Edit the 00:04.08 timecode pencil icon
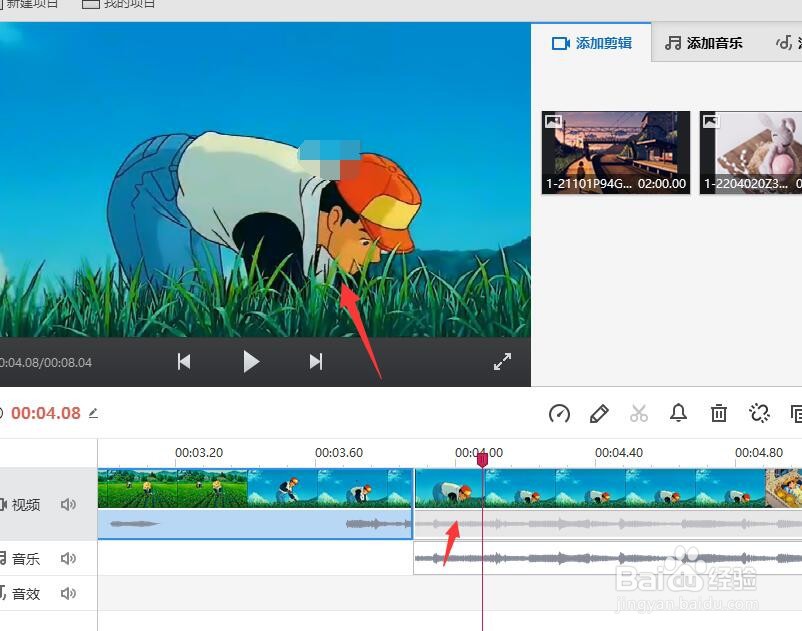Viewport: 802px width, 631px height. 93,413
